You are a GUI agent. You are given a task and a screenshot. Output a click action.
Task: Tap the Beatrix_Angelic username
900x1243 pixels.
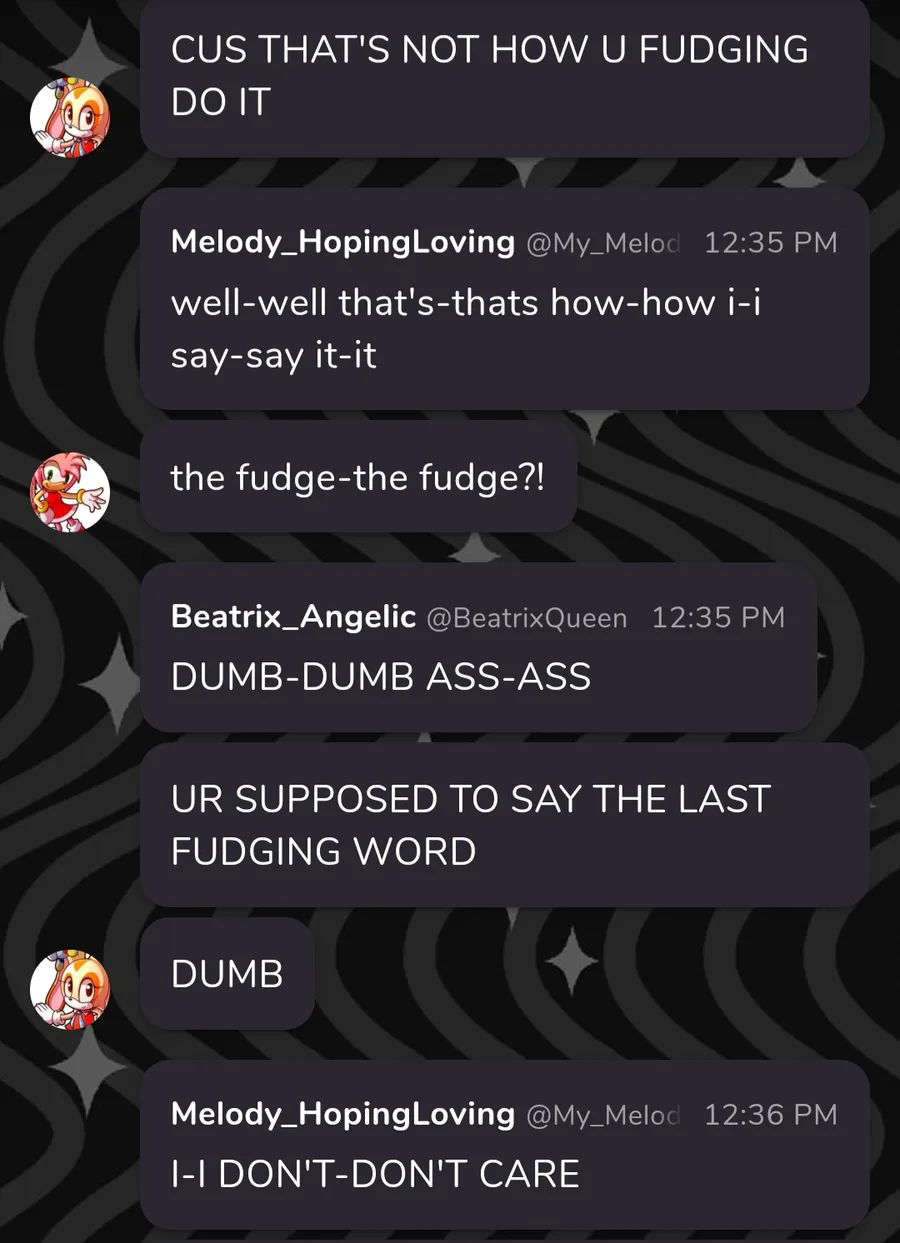coord(293,617)
